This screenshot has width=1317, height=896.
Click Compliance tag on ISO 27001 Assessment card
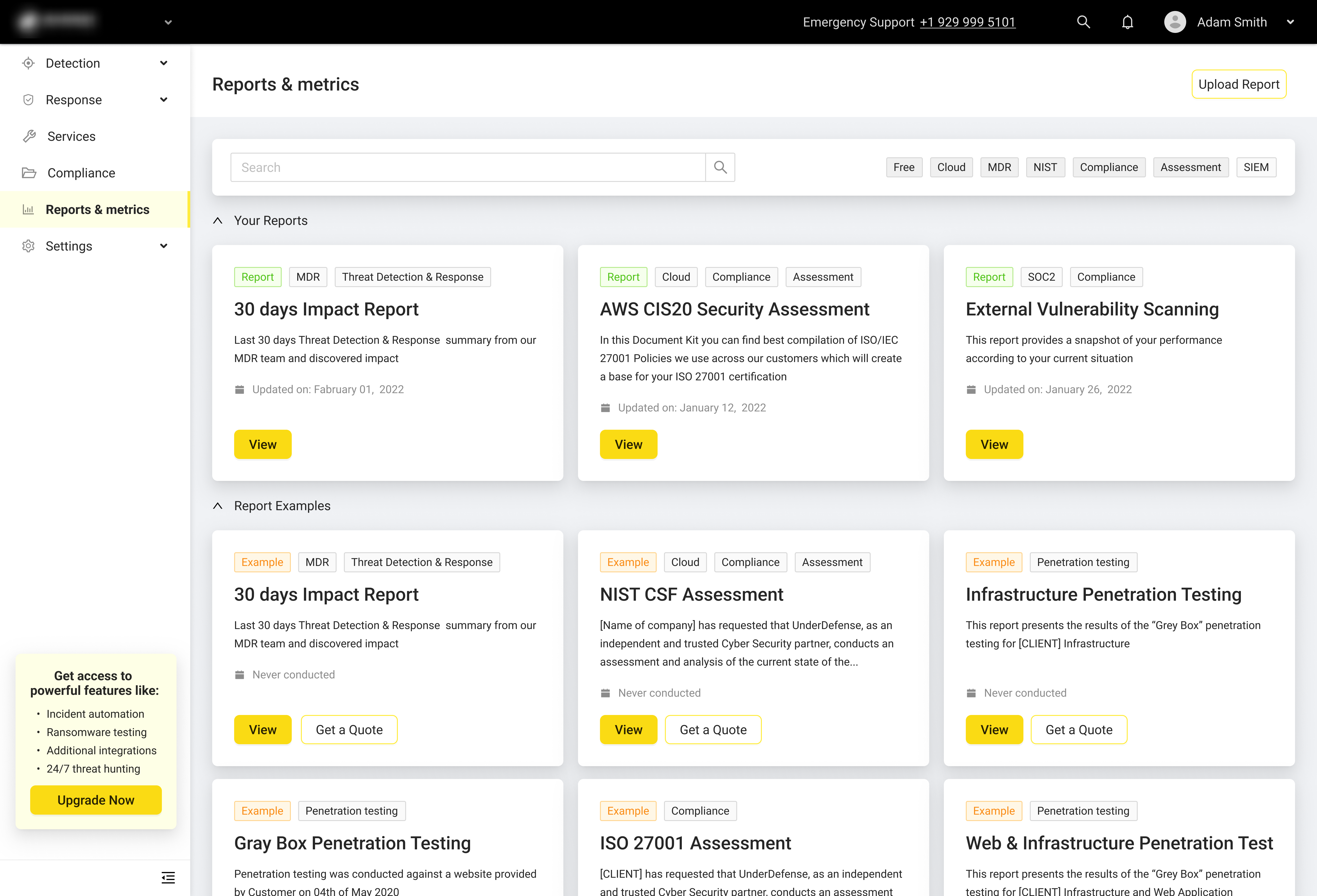(700, 811)
